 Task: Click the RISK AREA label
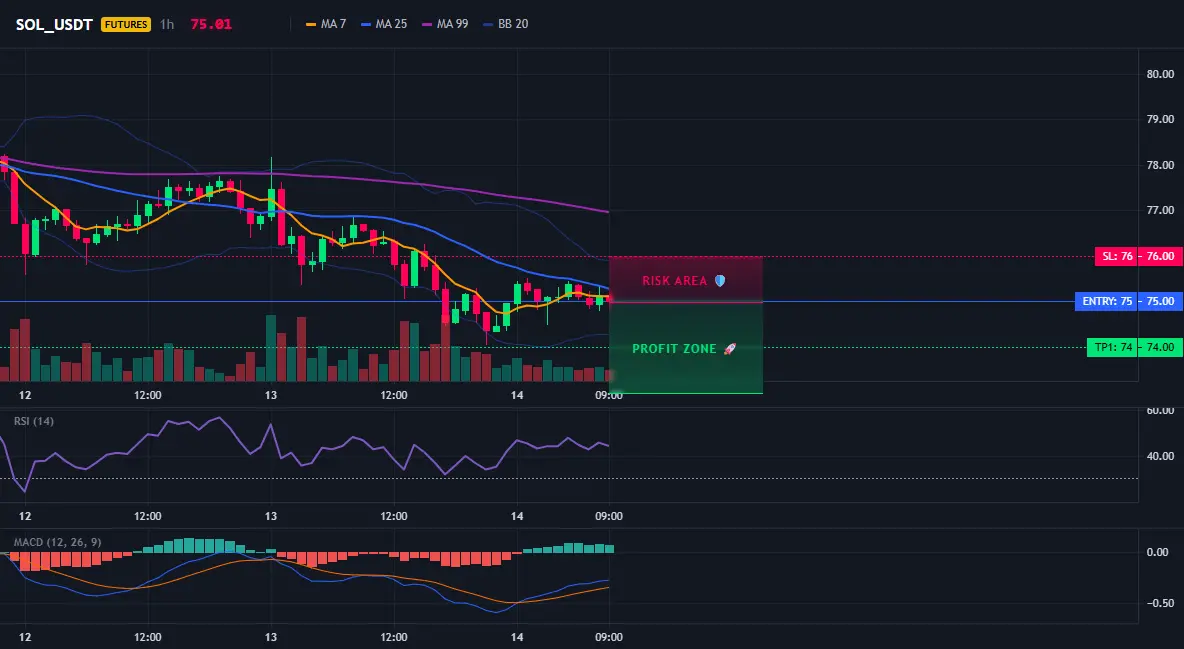(x=674, y=281)
